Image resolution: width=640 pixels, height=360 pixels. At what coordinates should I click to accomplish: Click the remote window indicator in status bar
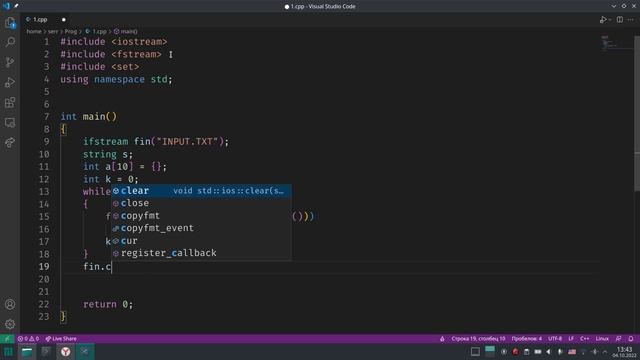[7, 339]
